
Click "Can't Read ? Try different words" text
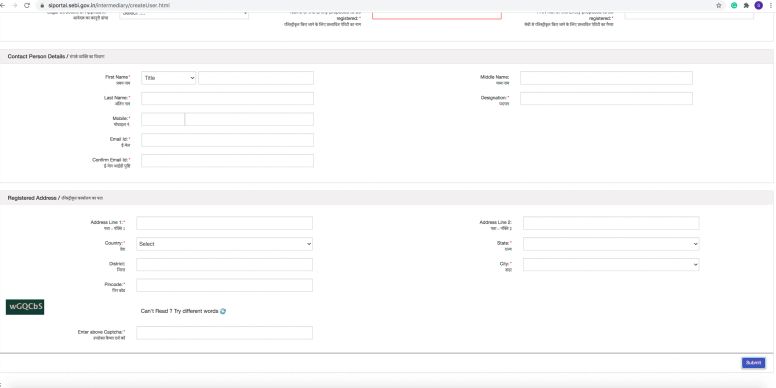click(180, 311)
